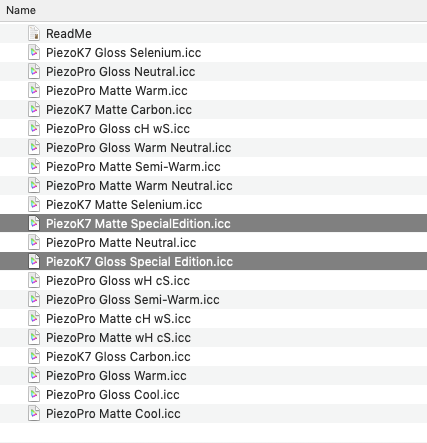
Task: Select the PiezoPro Matte Warm.icc file name
Action: (117, 91)
